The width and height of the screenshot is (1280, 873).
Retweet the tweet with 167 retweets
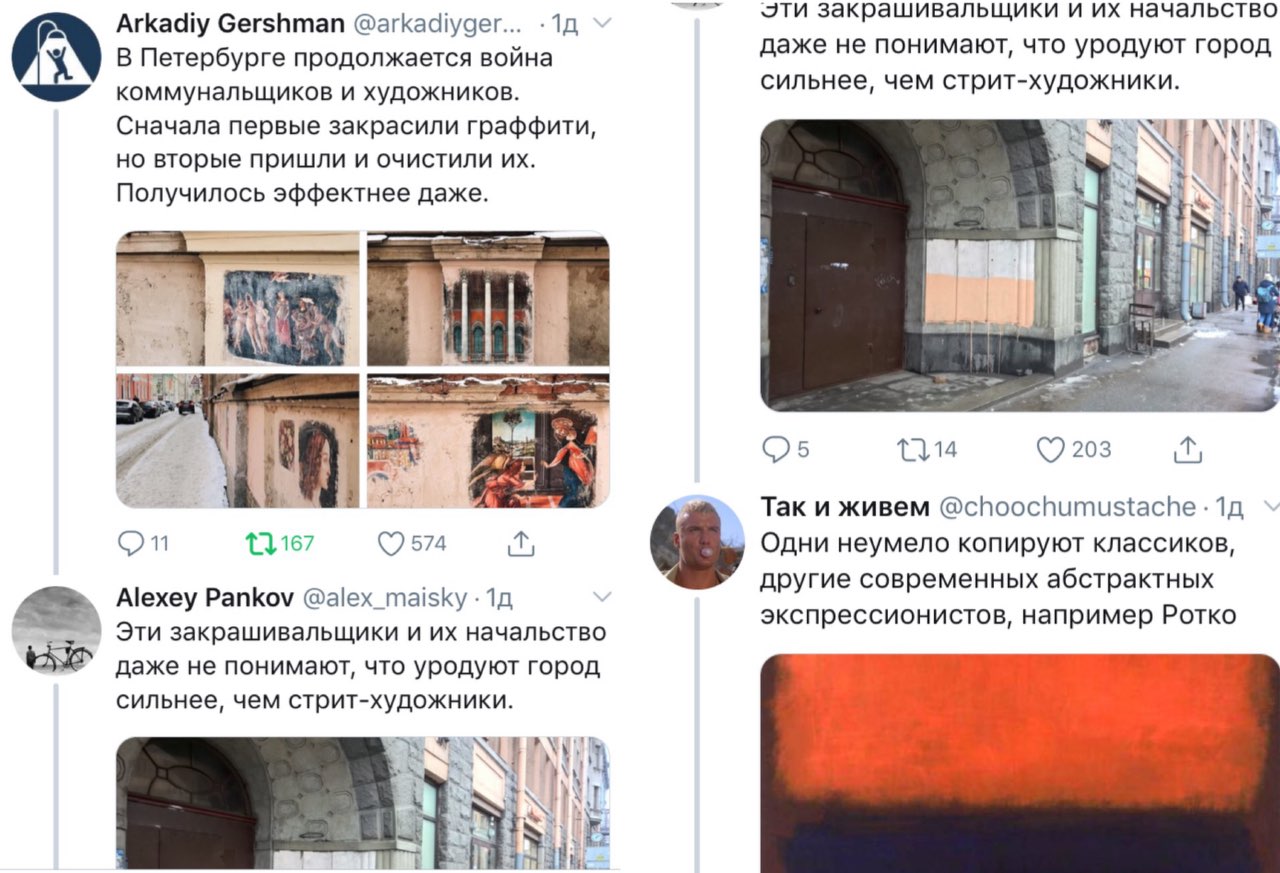pos(260,543)
